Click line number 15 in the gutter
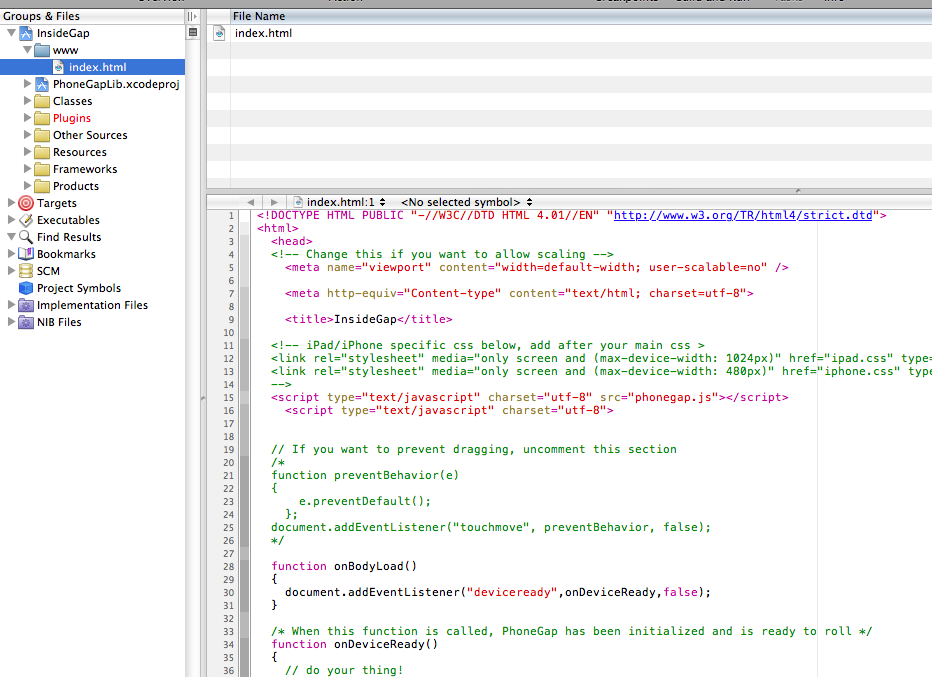Screen dimensions: 932x677 click(x=229, y=398)
